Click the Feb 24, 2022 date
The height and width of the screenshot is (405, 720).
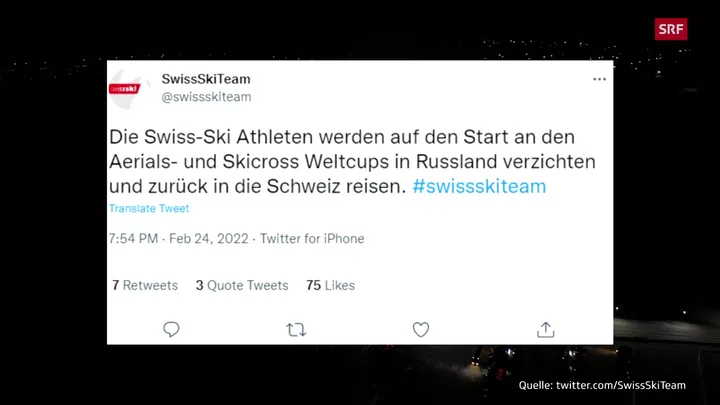[x=208, y=239]
